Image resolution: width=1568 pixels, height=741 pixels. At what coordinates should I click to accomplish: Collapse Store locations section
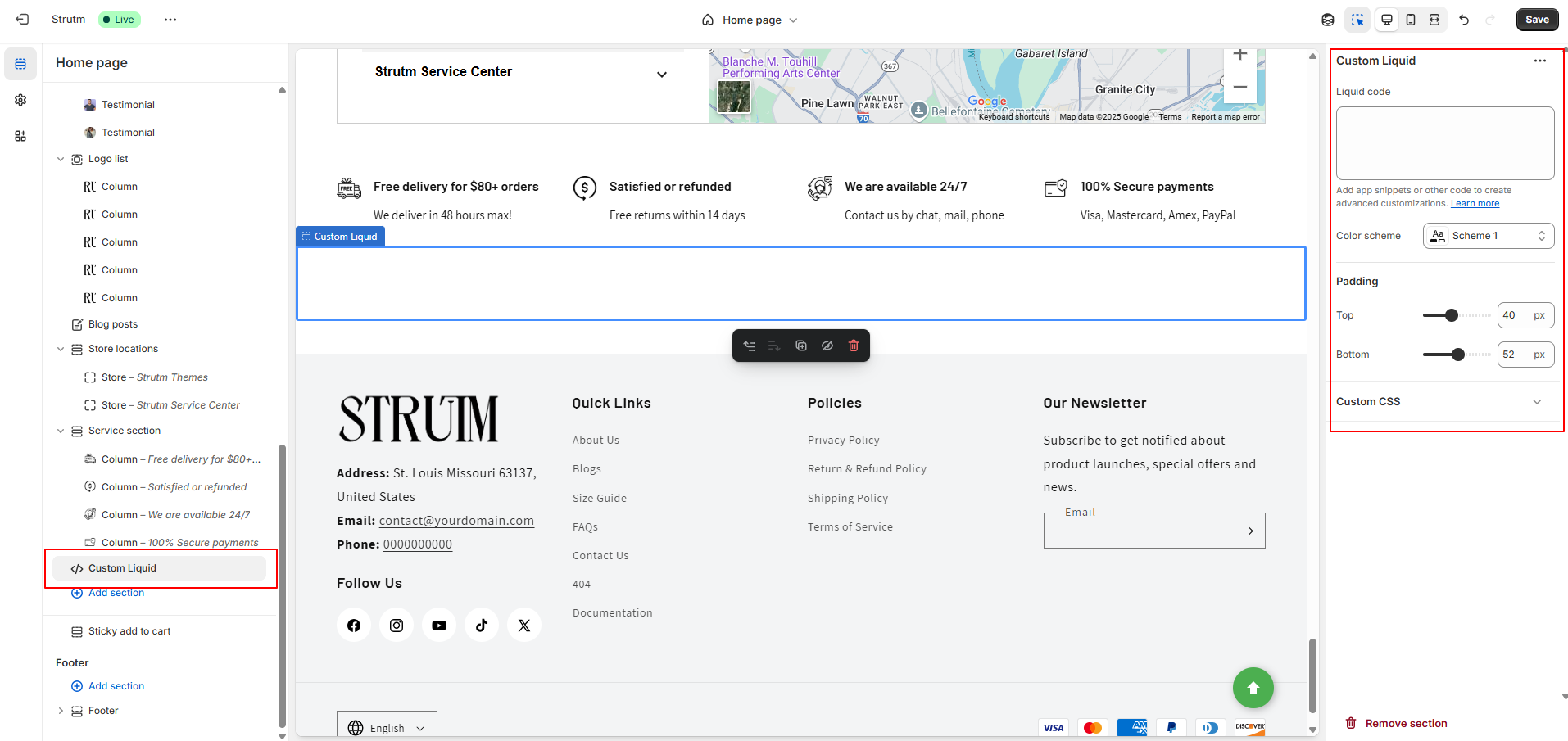[x=61, y=349]
